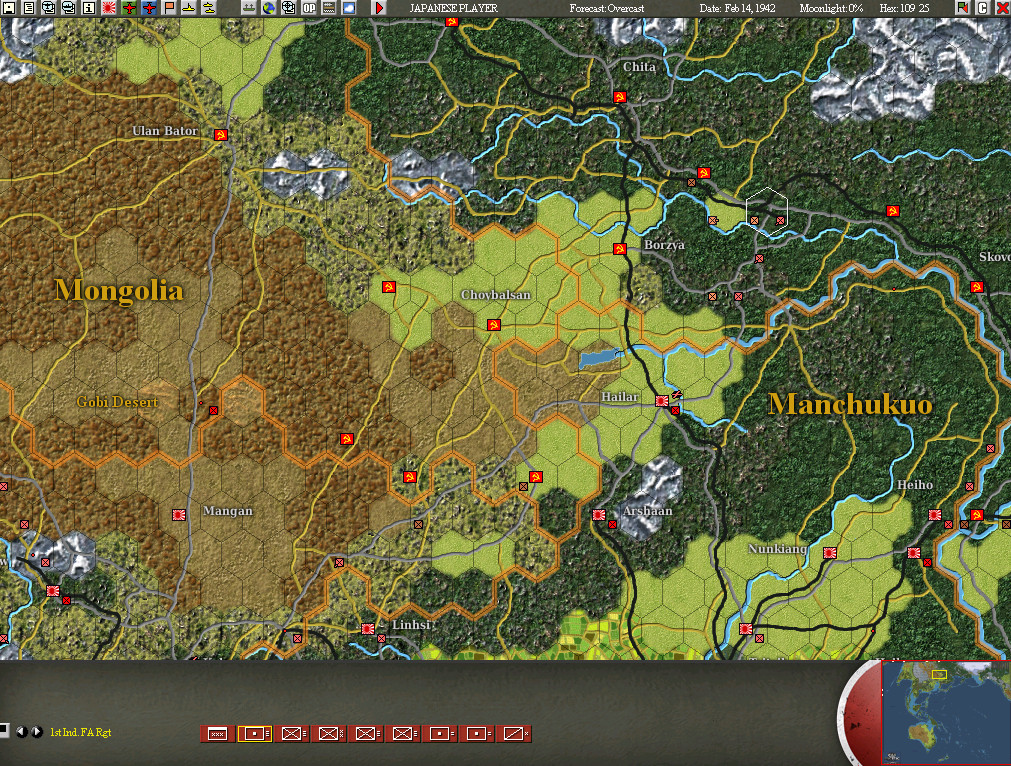Click the Japanese rising sun flag icon
The image size is (1011, 766).
109,8
